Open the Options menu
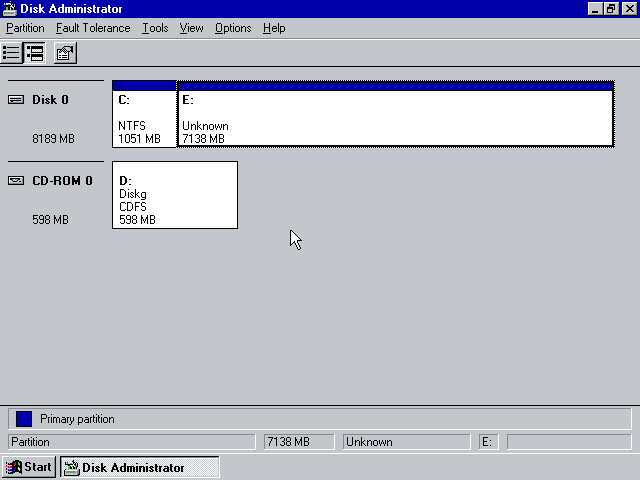 (x=233, y=28)
